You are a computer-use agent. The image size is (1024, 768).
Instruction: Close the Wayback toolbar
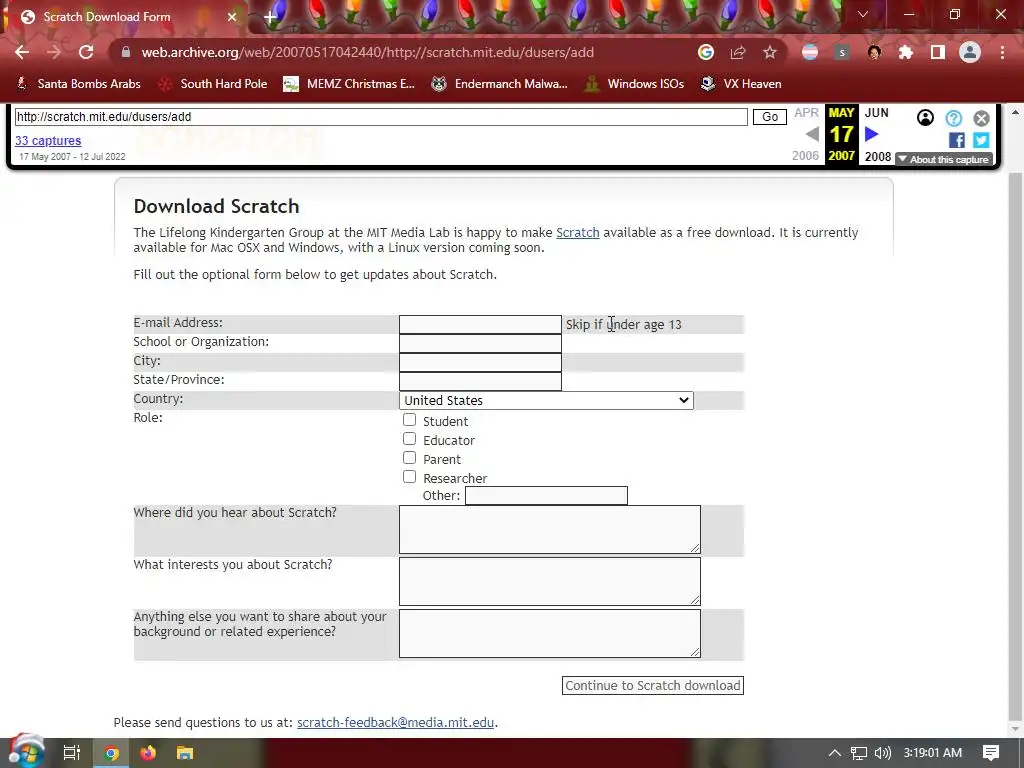tap(982, 118)
